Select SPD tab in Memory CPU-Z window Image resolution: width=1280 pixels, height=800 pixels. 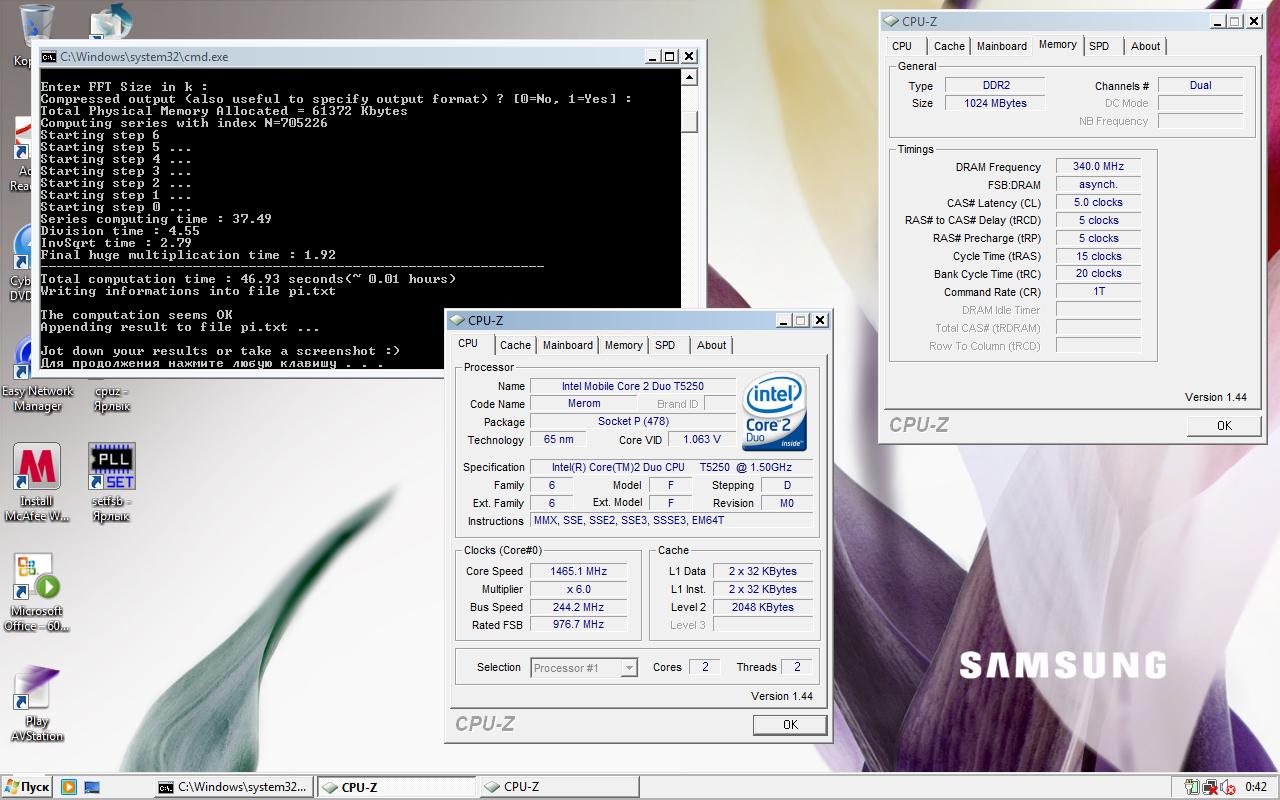click(x=1099, y=46)
